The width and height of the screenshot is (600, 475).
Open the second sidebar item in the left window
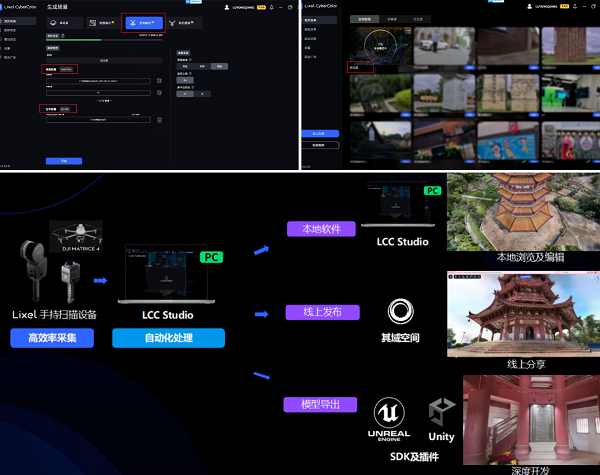click(x=10, y=30)
